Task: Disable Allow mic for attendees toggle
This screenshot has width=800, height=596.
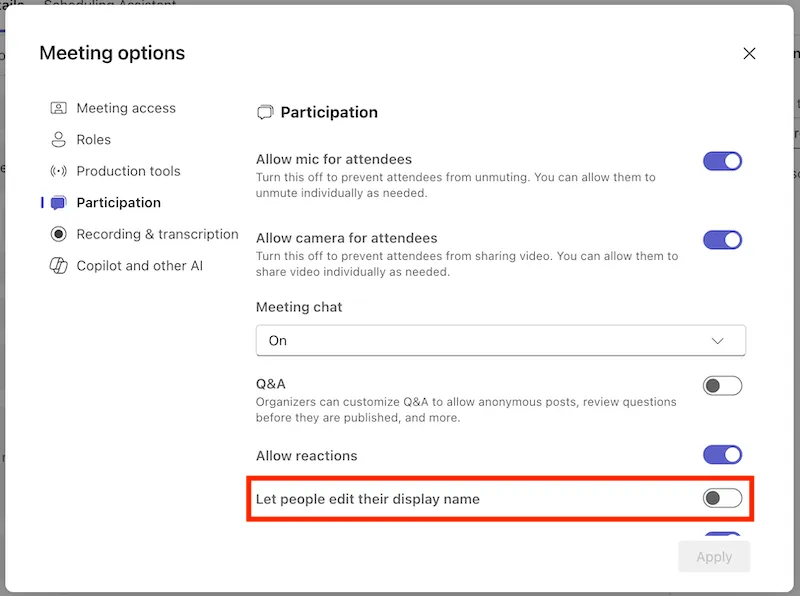Action: tap(723, 161)
